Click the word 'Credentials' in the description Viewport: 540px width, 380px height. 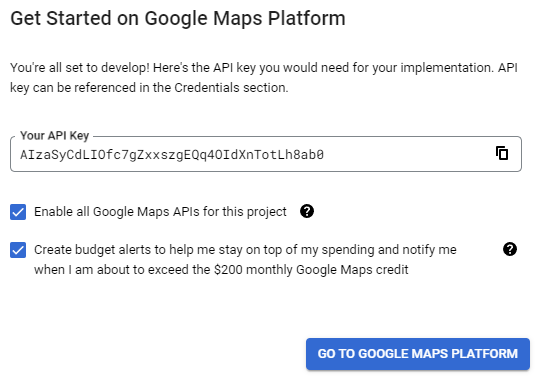(207, 88)
